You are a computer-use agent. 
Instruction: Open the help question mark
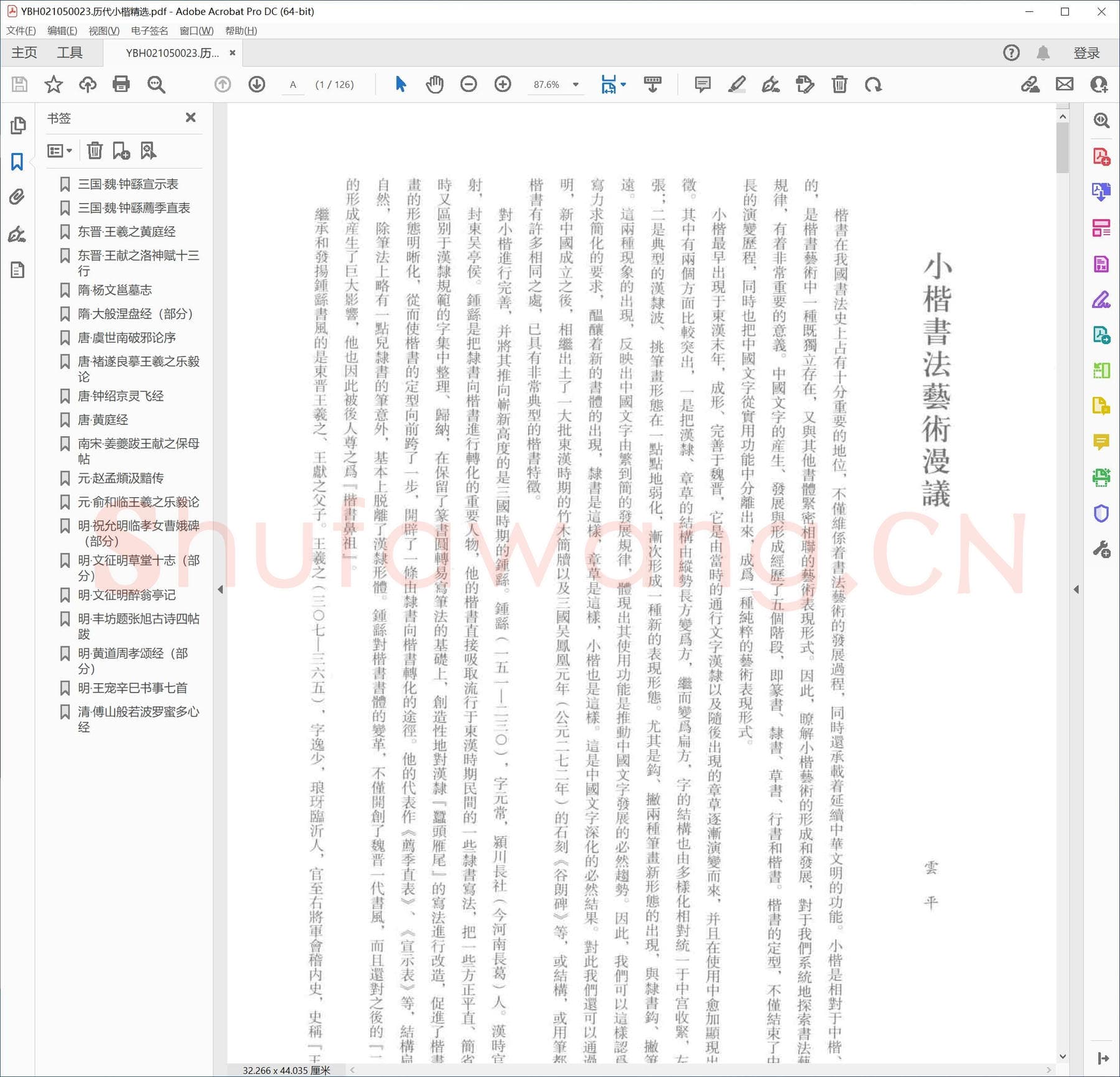[x=1012, y=53]
